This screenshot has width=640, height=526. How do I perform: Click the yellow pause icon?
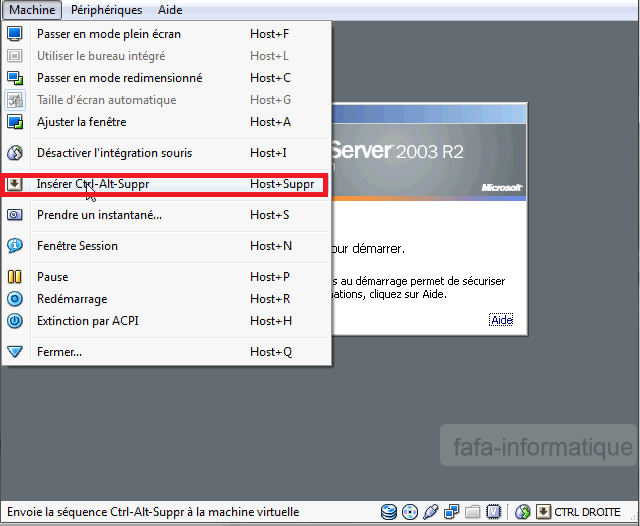[x=15, y=277]
